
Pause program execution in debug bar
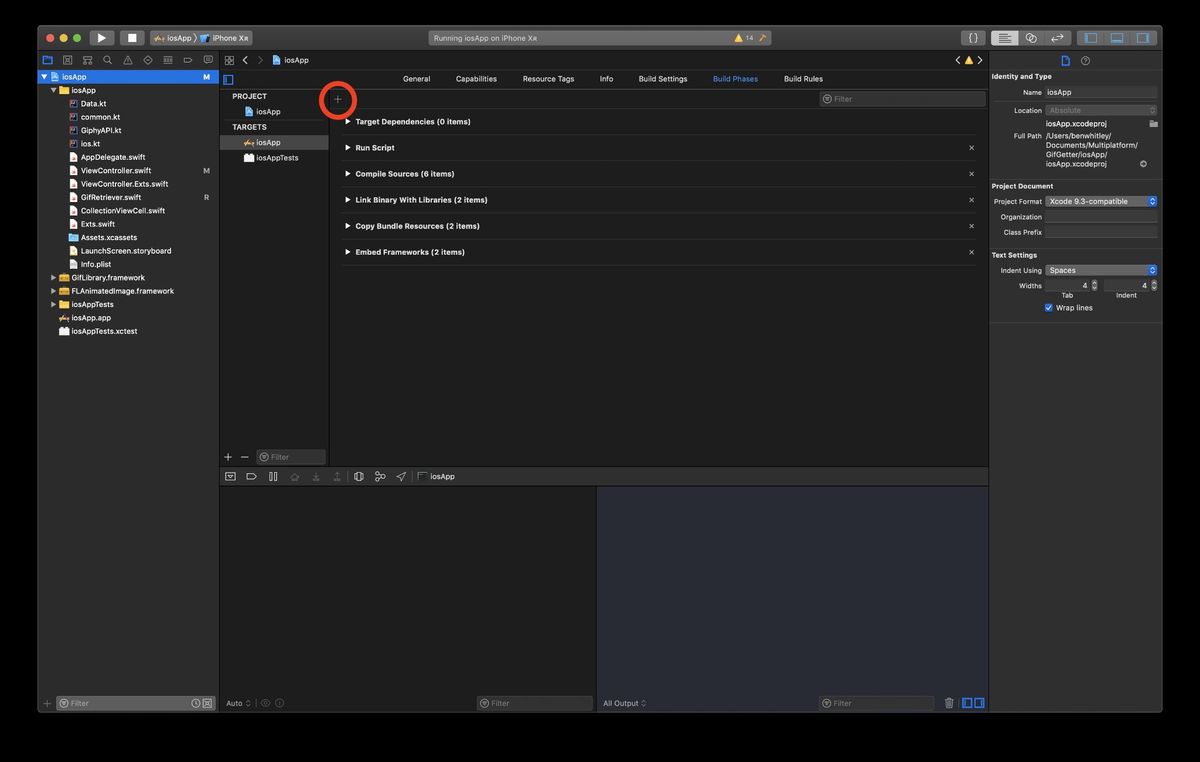273,477
